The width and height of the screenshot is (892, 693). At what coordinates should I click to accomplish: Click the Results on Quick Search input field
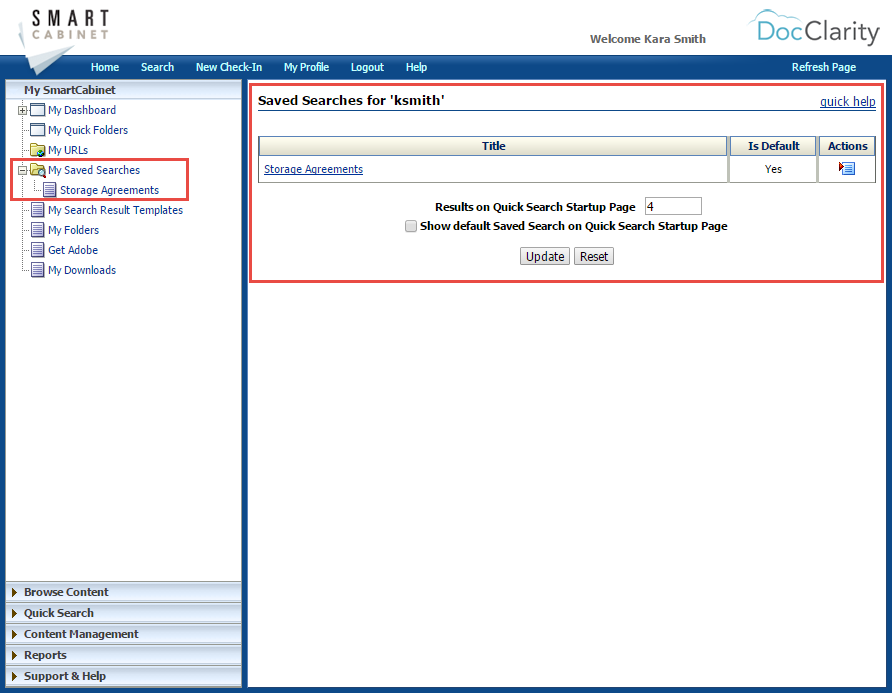(x=673, y=207)
